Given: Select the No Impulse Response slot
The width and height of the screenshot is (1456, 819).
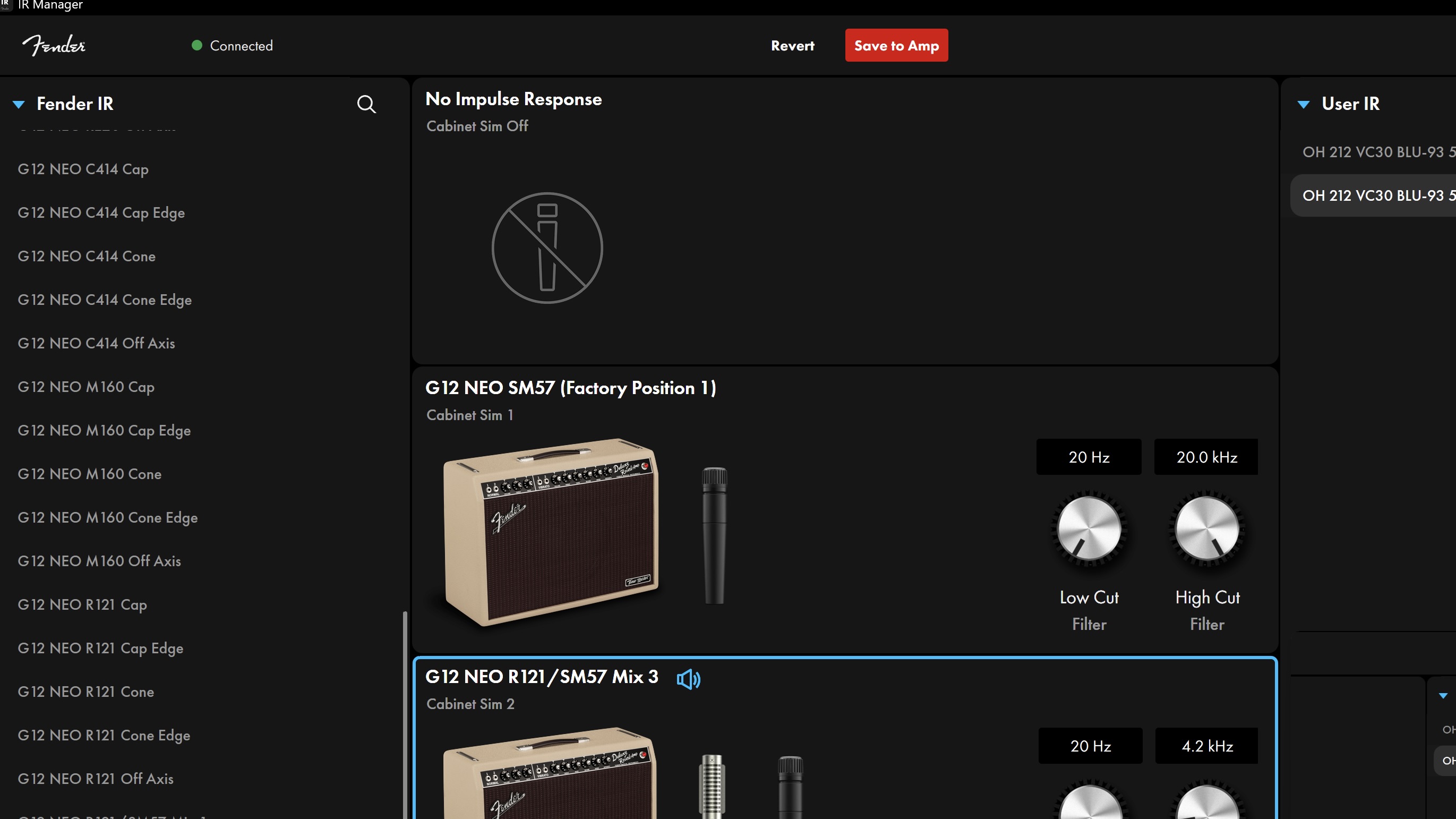Looking at the screenshot, I should click(x=845, y=221).
